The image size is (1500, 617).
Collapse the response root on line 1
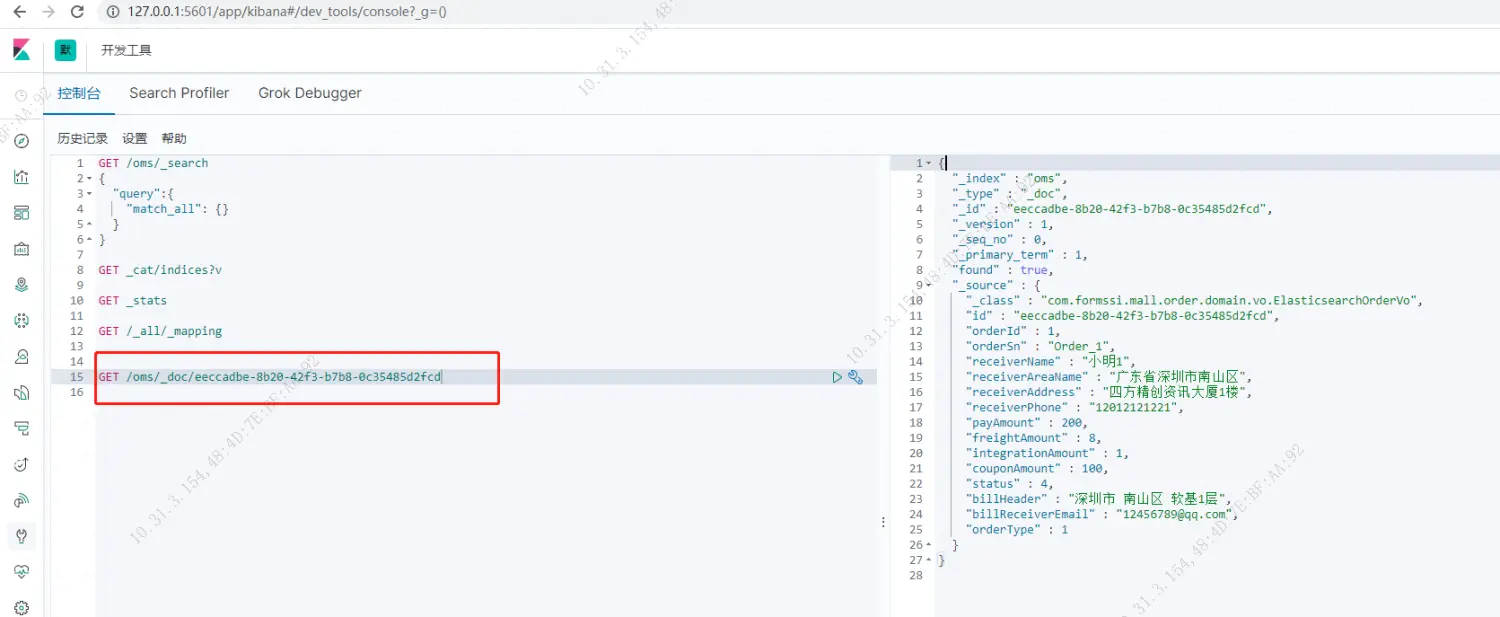point(929,163)
